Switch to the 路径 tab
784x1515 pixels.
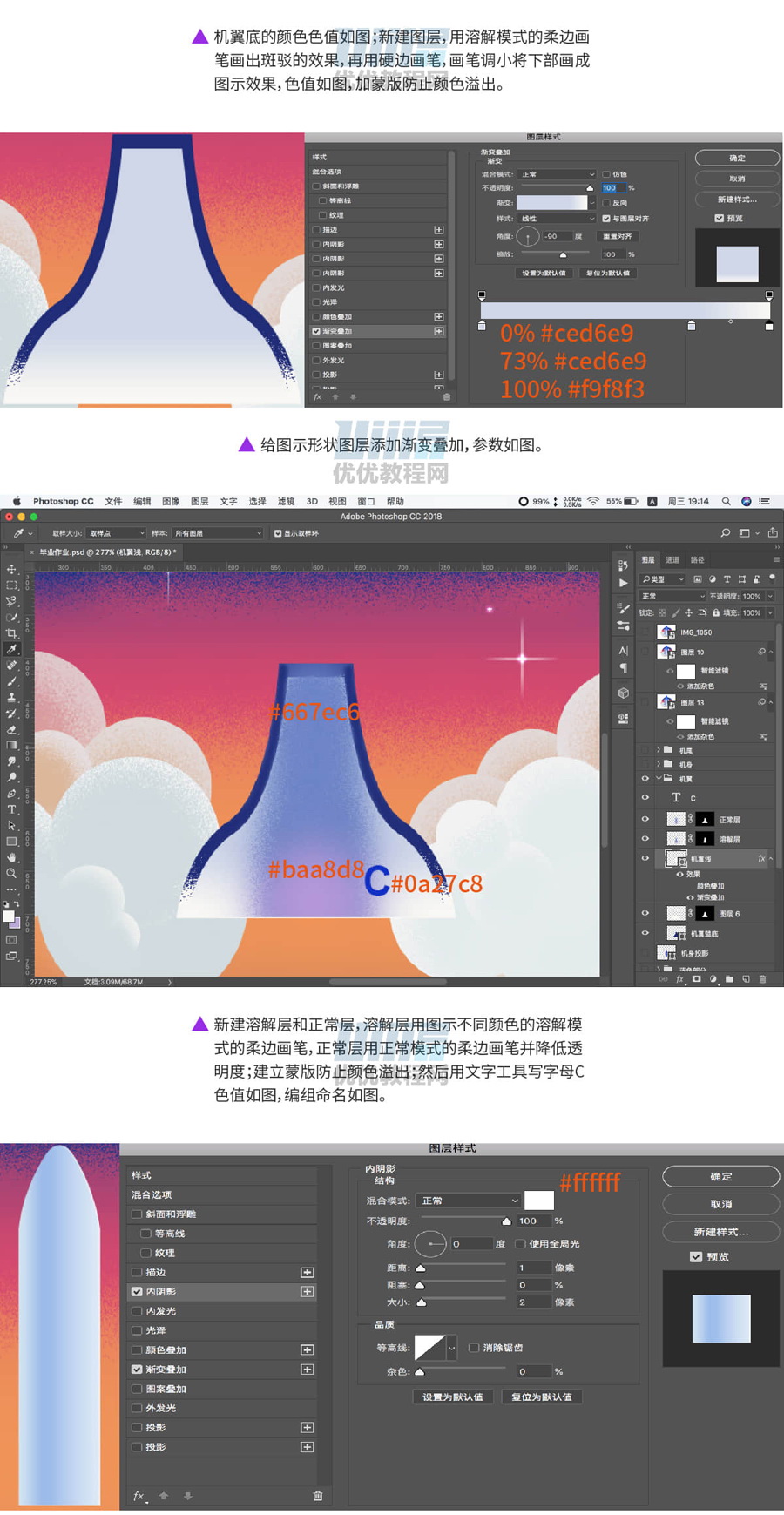pyautogui.click(x=698, y=560)
